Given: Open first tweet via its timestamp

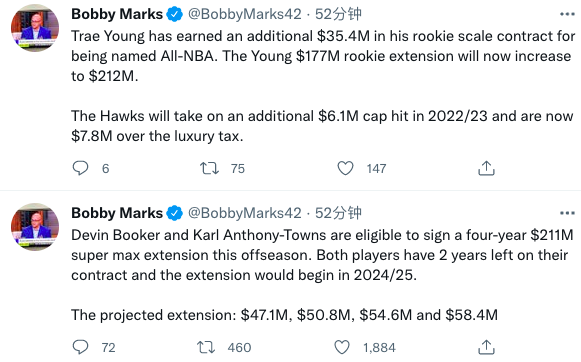Looking at the screenshot, I should (338, 14).
